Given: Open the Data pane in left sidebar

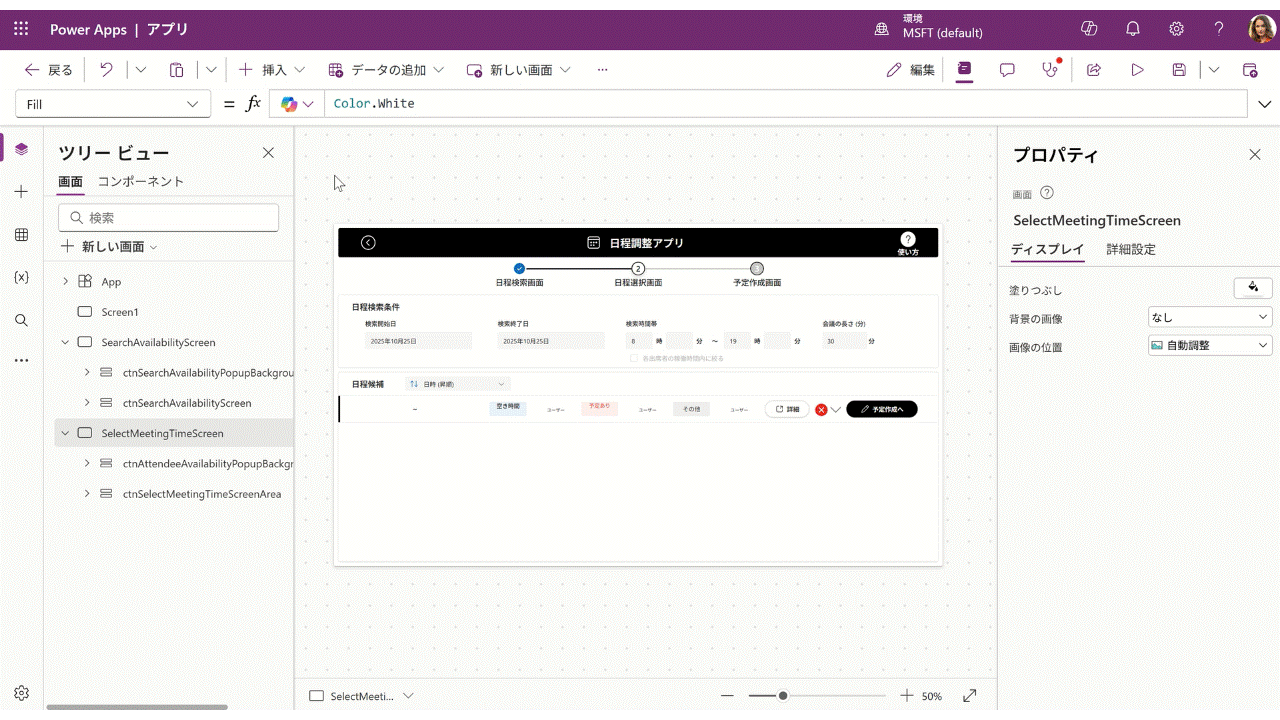Looking at the screenshot, I should pos(21,234).
